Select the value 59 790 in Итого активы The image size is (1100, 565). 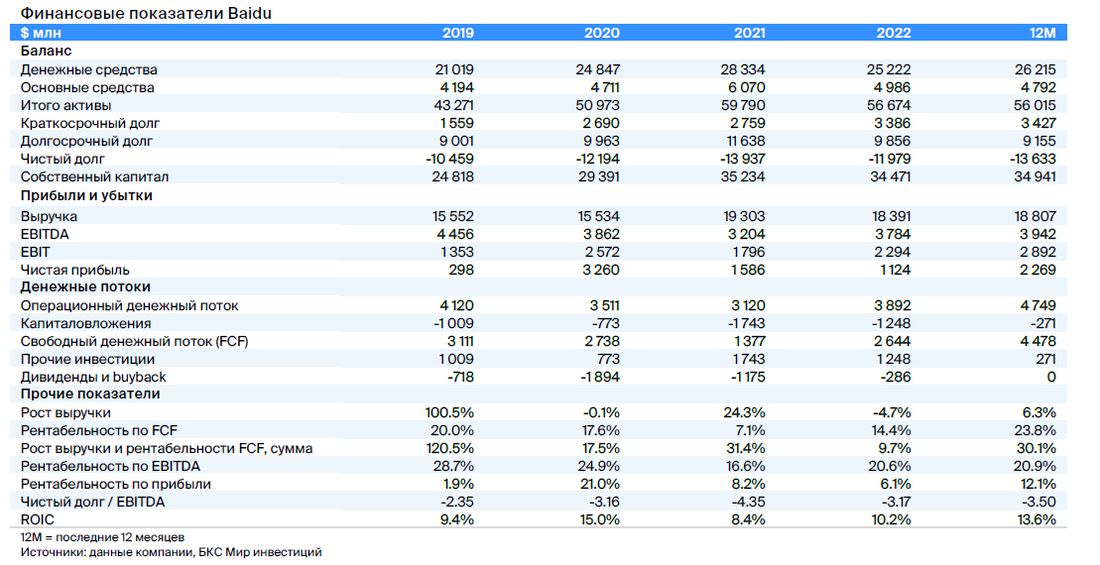point(743,105)
